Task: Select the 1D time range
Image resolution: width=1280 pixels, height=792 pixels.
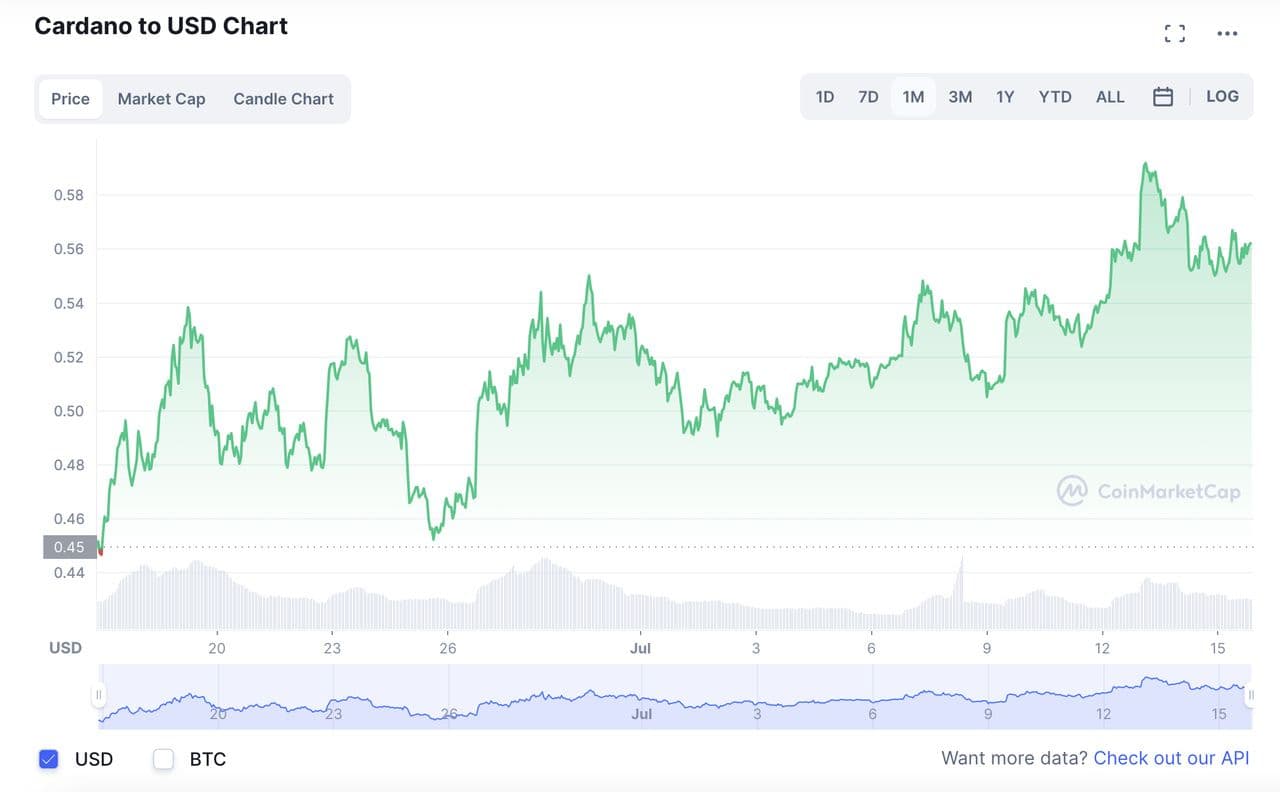Action: point(824,97)
